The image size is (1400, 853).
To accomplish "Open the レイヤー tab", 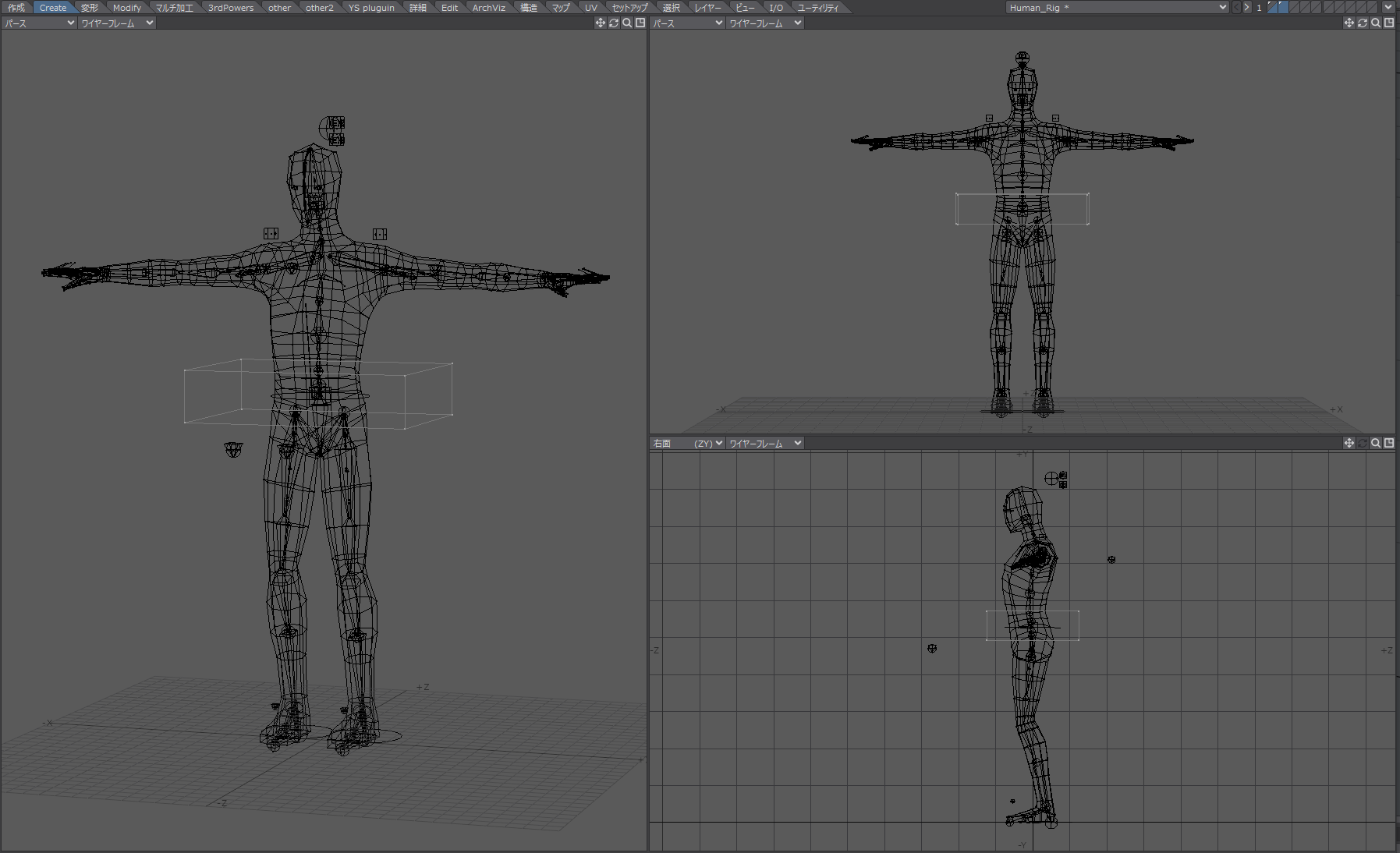I will coord(708,8).
